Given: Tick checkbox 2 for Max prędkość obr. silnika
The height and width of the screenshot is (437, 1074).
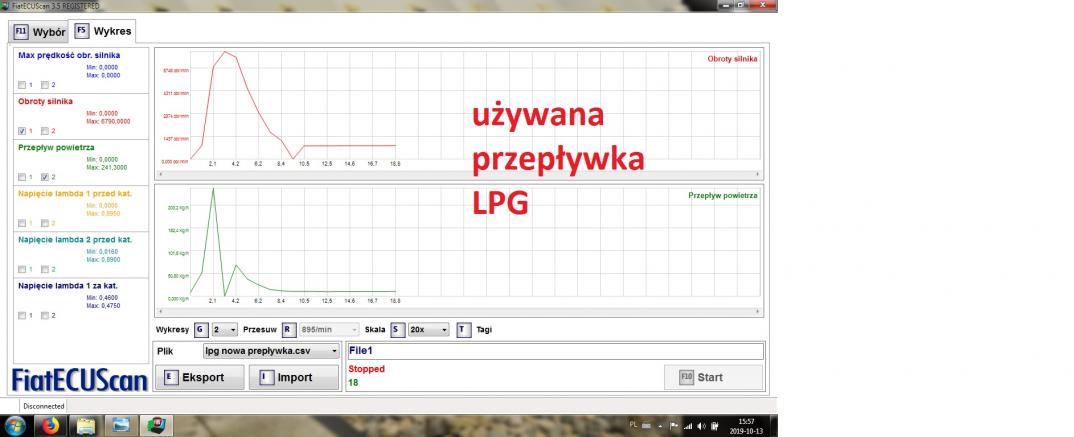Looking at the screenshot, I should [45, 85].
